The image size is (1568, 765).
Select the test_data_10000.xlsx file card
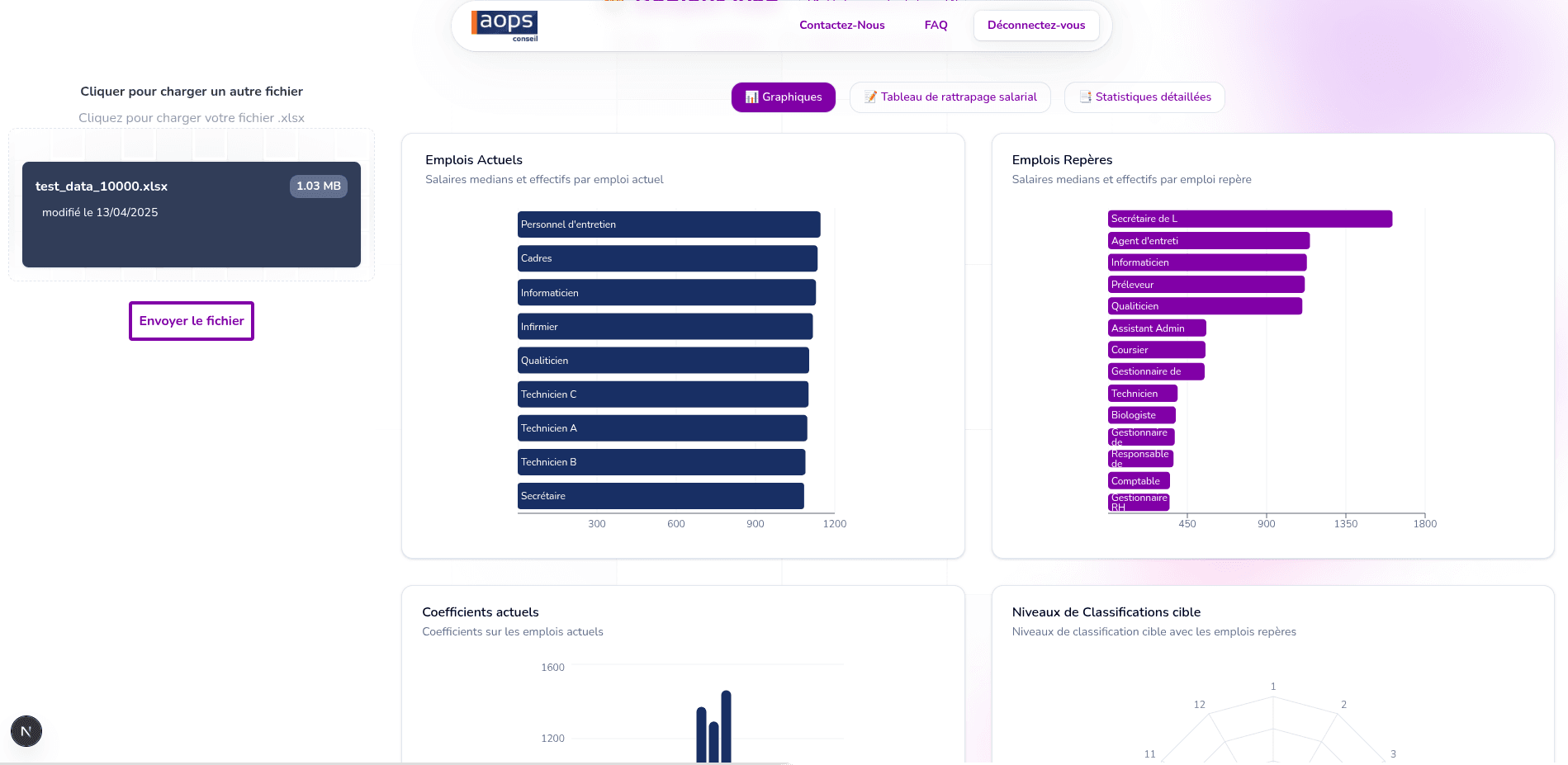191,215
